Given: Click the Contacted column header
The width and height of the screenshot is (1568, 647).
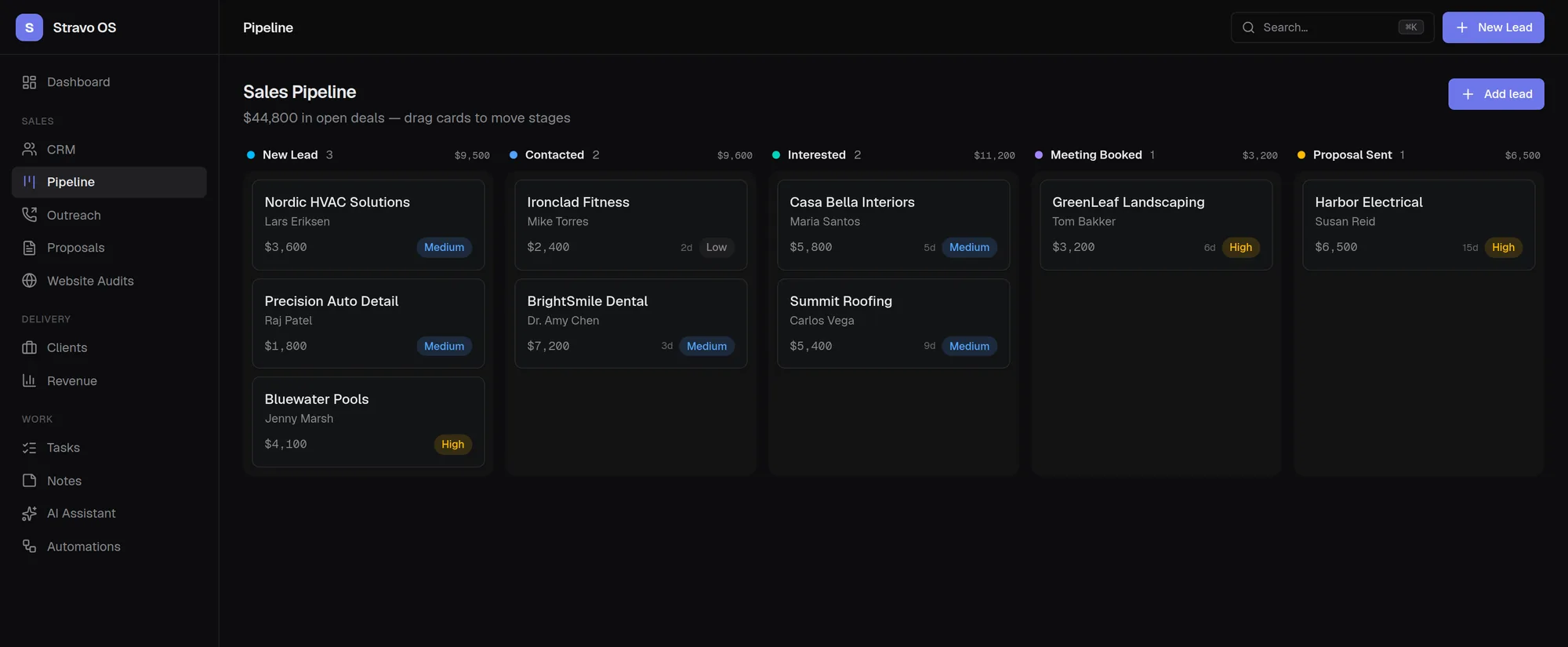Looking at the screenshot, I should pyautogui.click(x=554, y=154).
